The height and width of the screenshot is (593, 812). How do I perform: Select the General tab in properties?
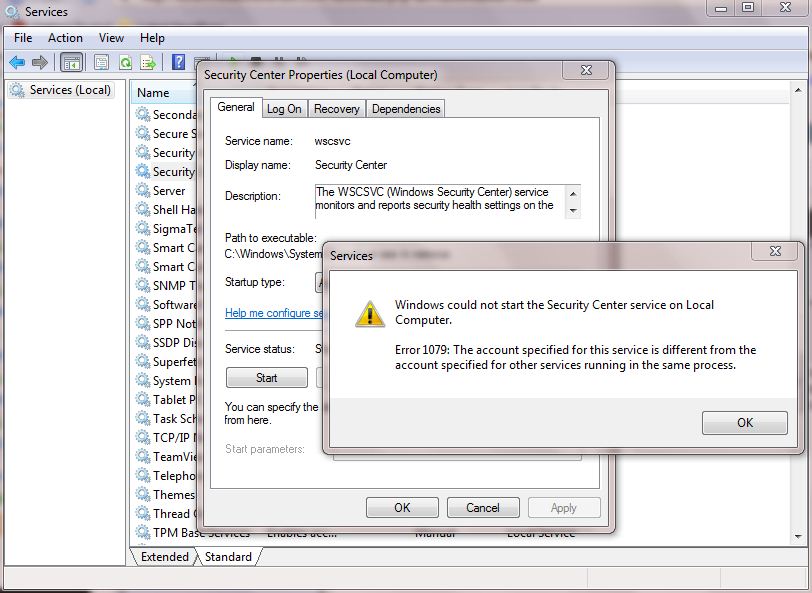[236, 107]
